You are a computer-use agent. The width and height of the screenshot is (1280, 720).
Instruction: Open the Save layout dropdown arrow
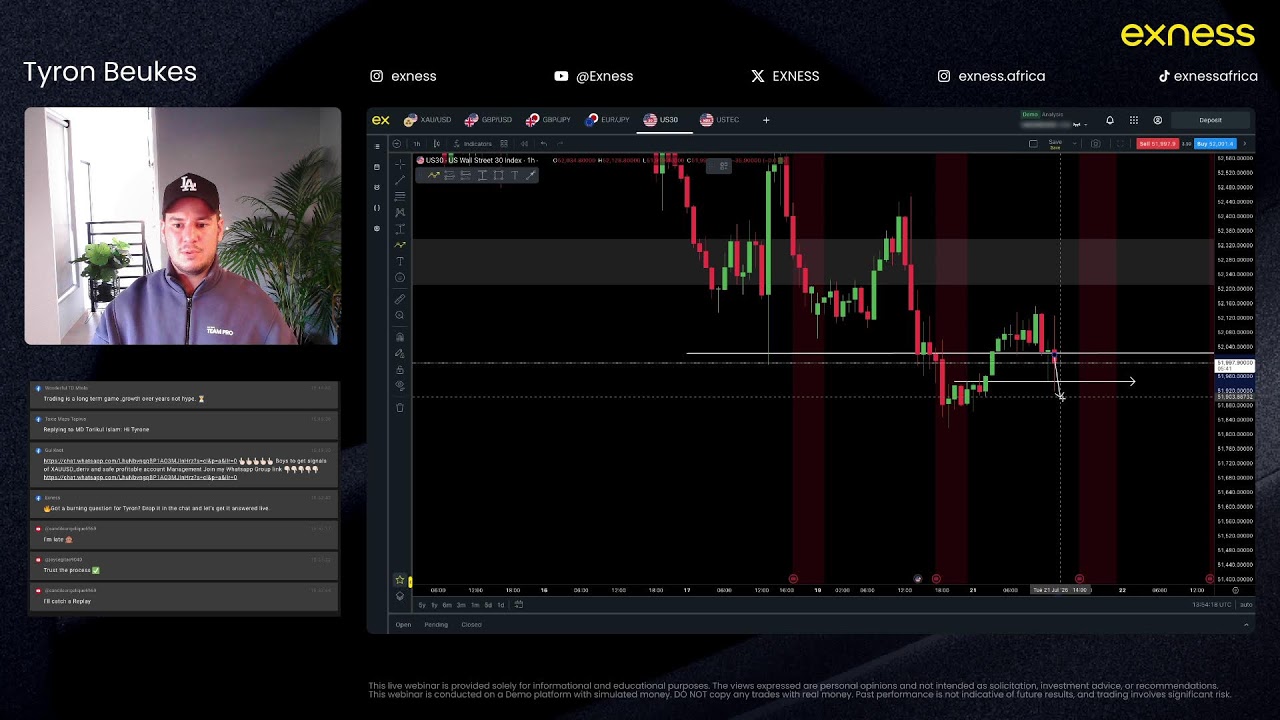coord(1075,144)
